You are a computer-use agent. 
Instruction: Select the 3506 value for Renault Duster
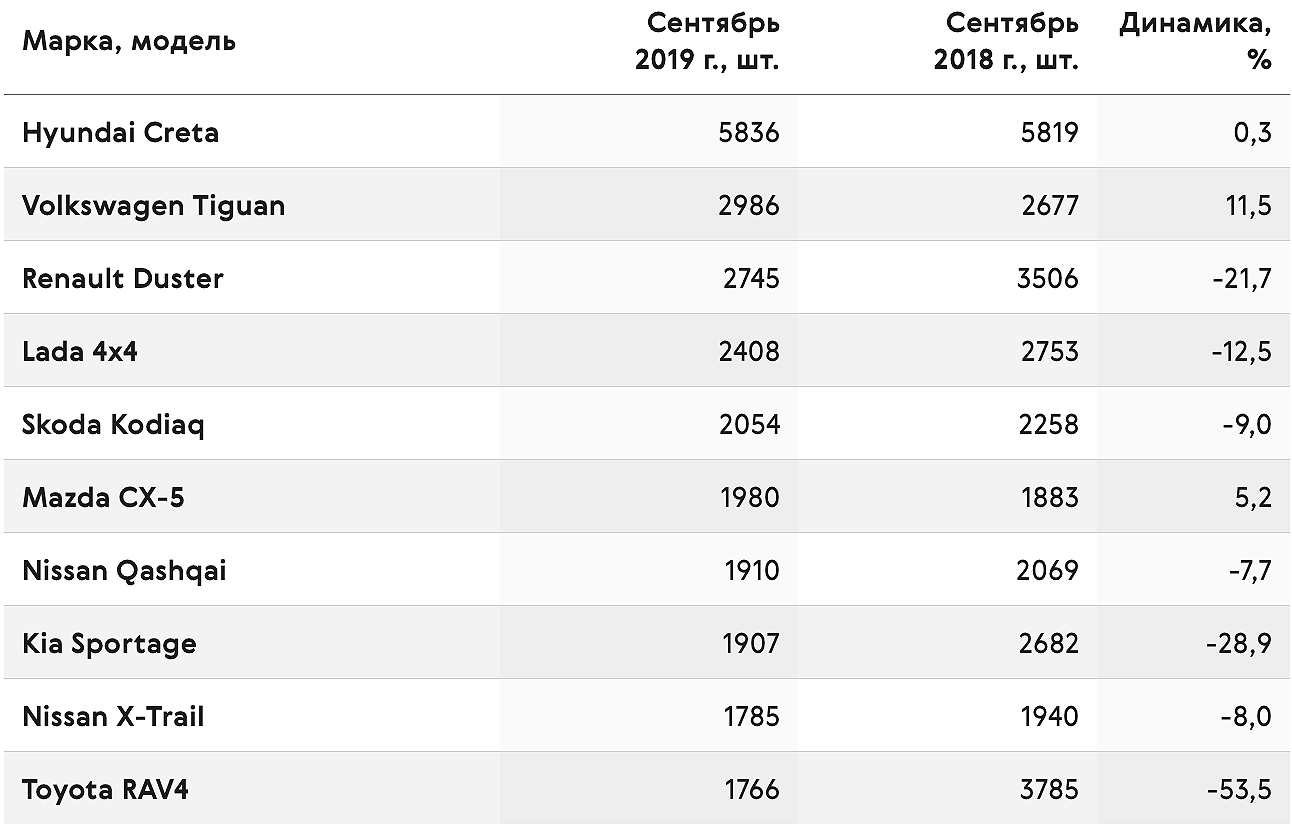point(1048,278)
